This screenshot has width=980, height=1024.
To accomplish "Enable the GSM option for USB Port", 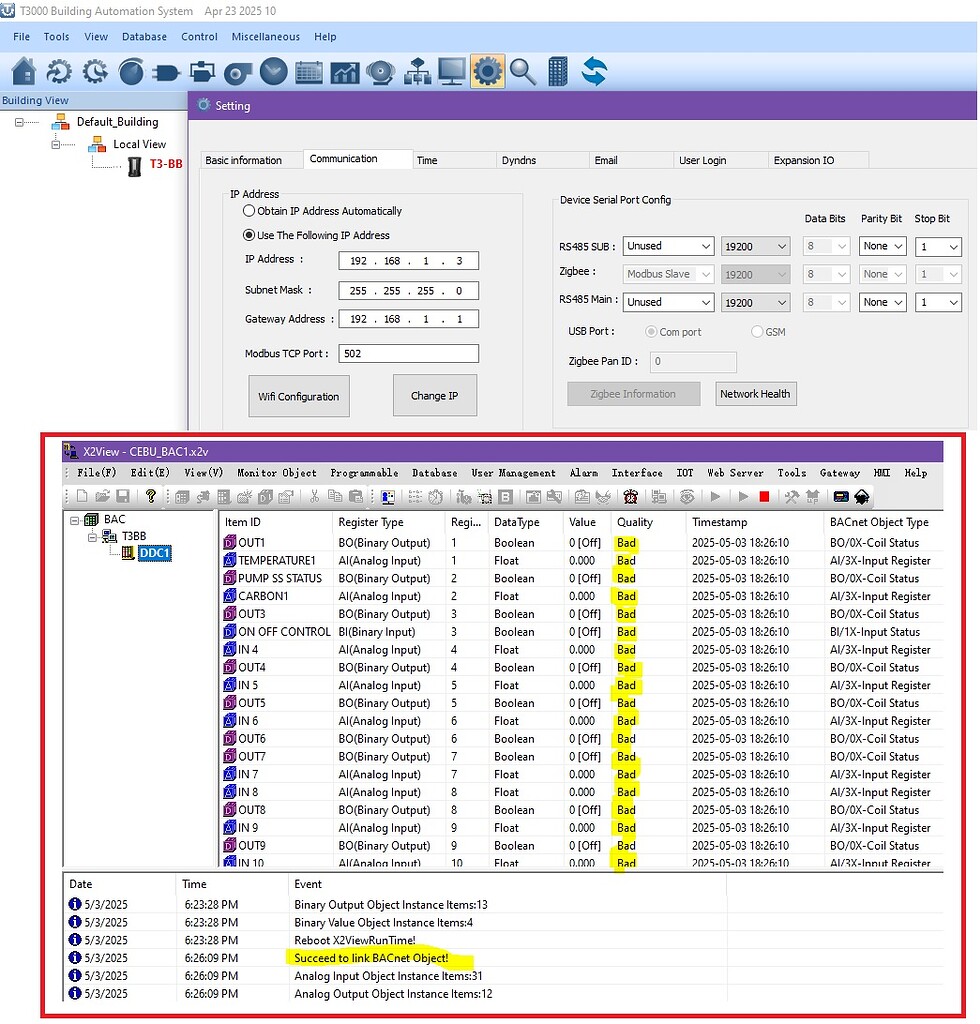I will [x=757, y=332].
